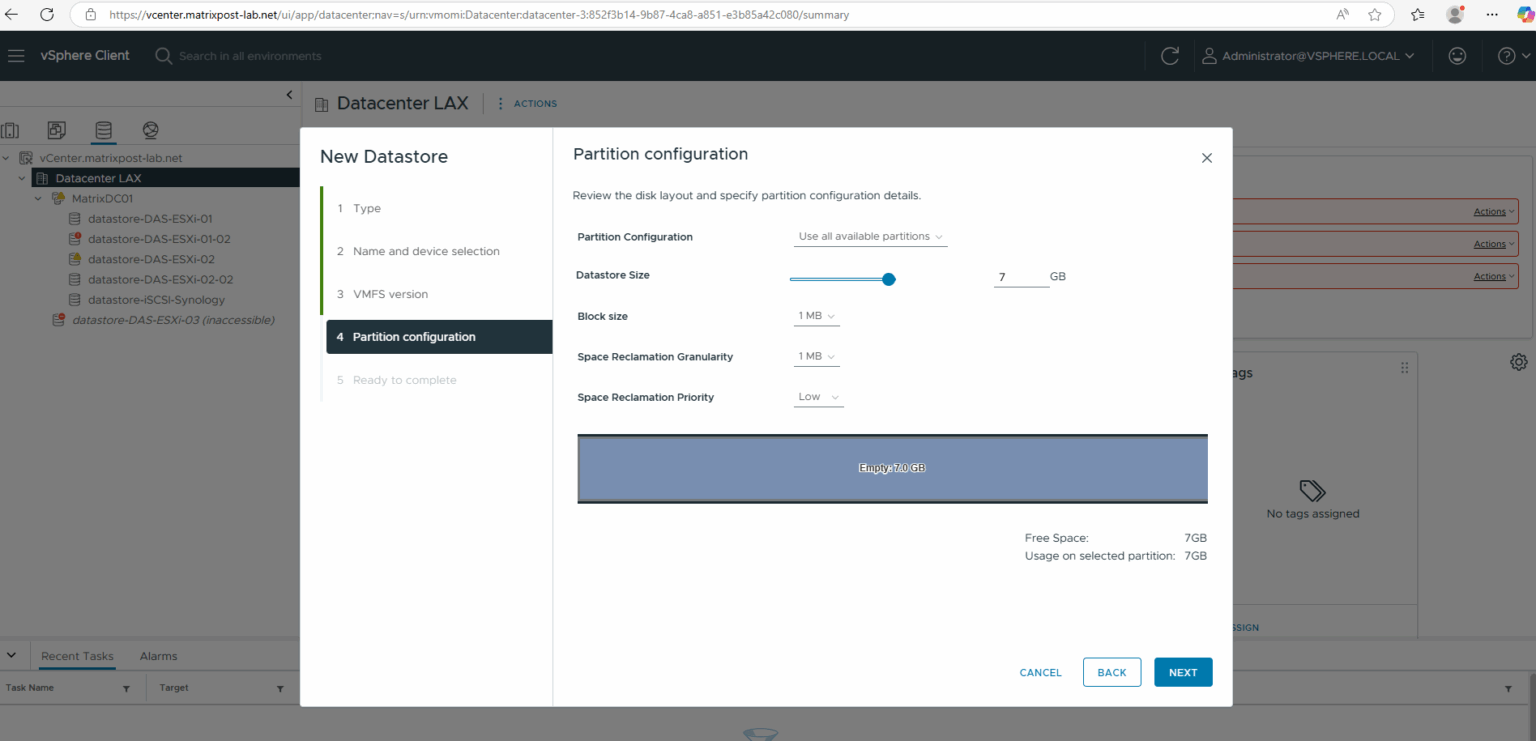1536x741 pixels.
Task: Open the Hosts and Clusters inventory icon
Action: 10,130
